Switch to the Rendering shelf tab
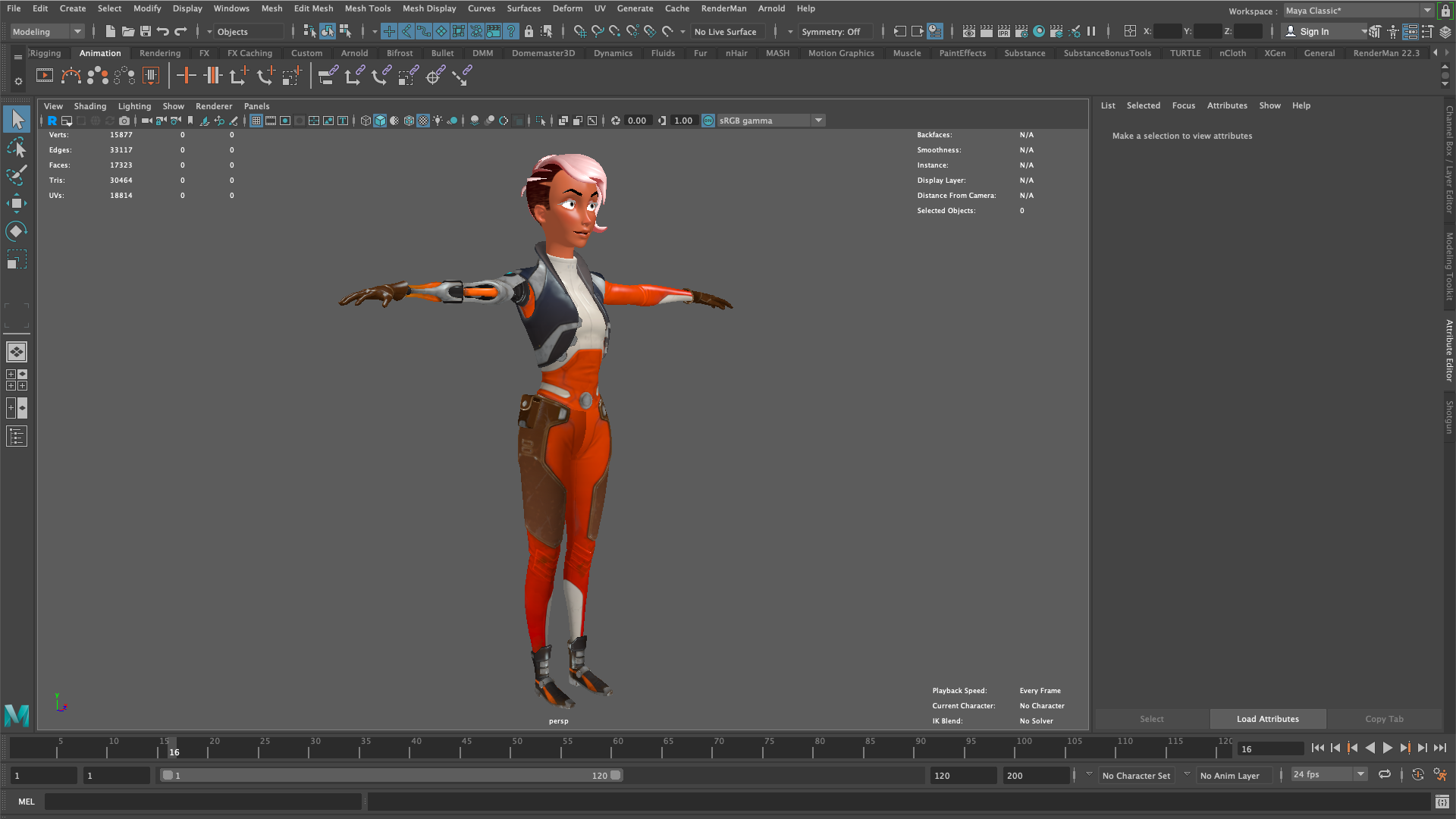 [159, 53]
